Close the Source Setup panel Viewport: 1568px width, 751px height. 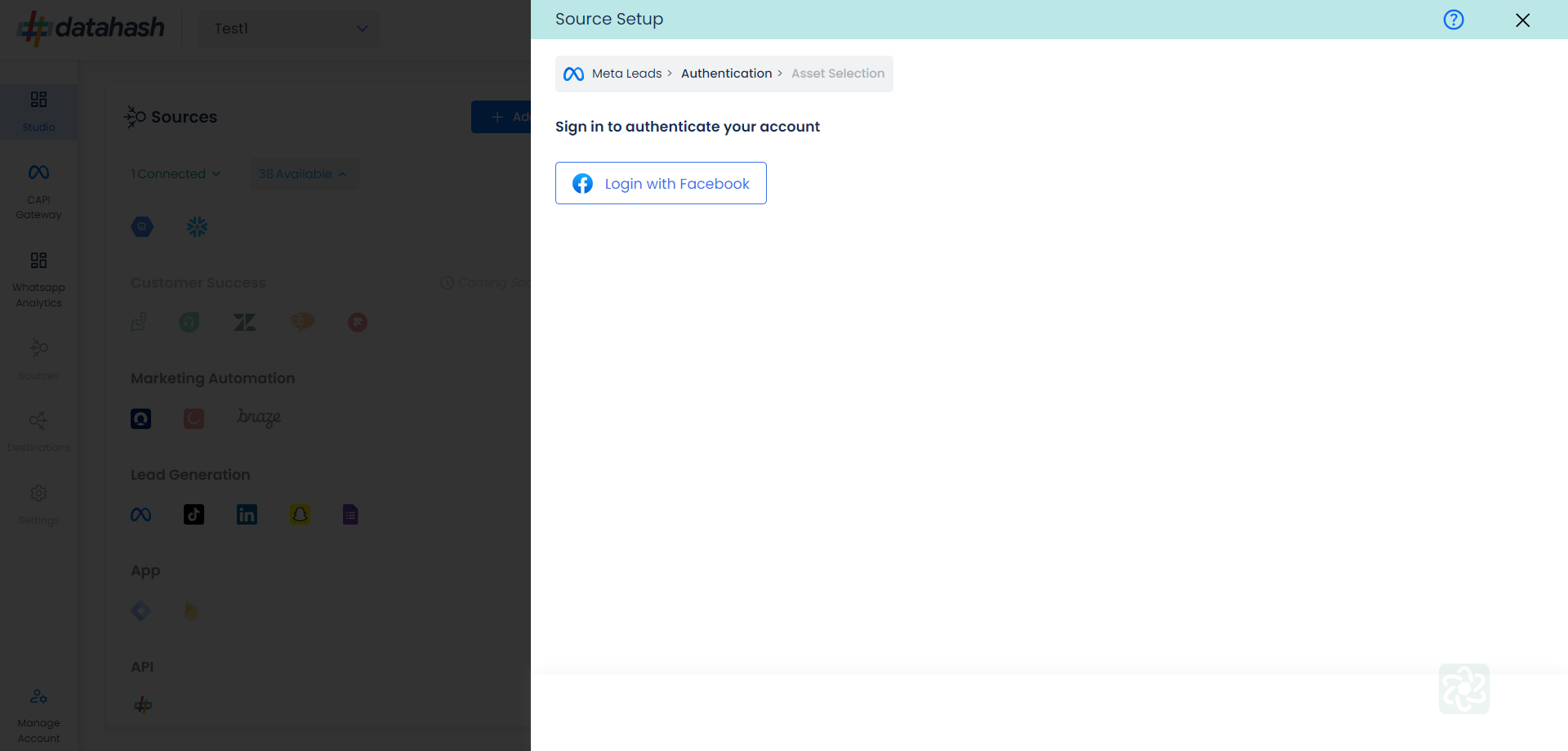click(1523, 20)
